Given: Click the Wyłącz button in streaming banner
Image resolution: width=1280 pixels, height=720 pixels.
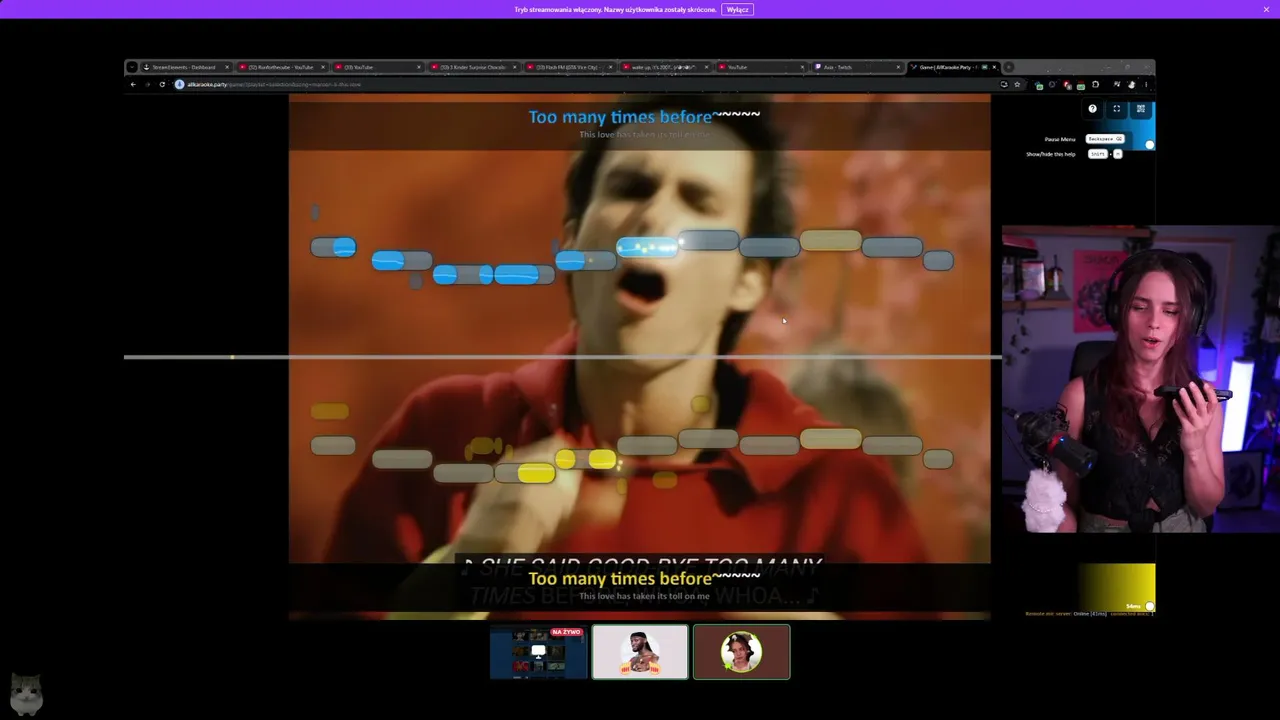Looking at the screenshot, I should tap(738, 9).
